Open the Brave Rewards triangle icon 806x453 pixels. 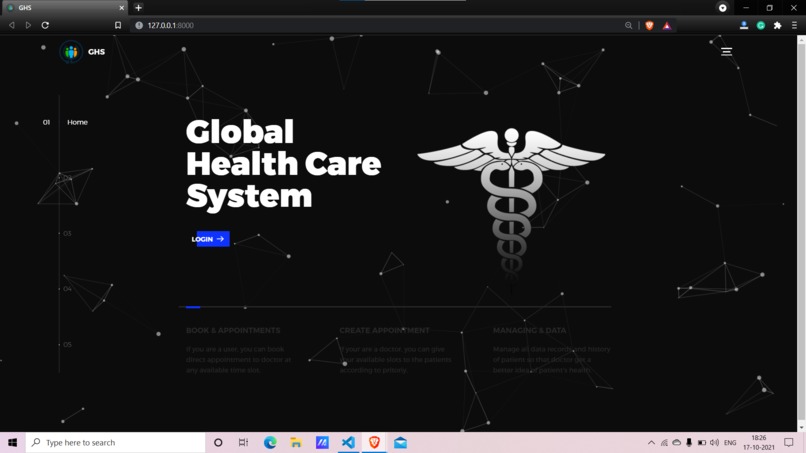[667, 25]
